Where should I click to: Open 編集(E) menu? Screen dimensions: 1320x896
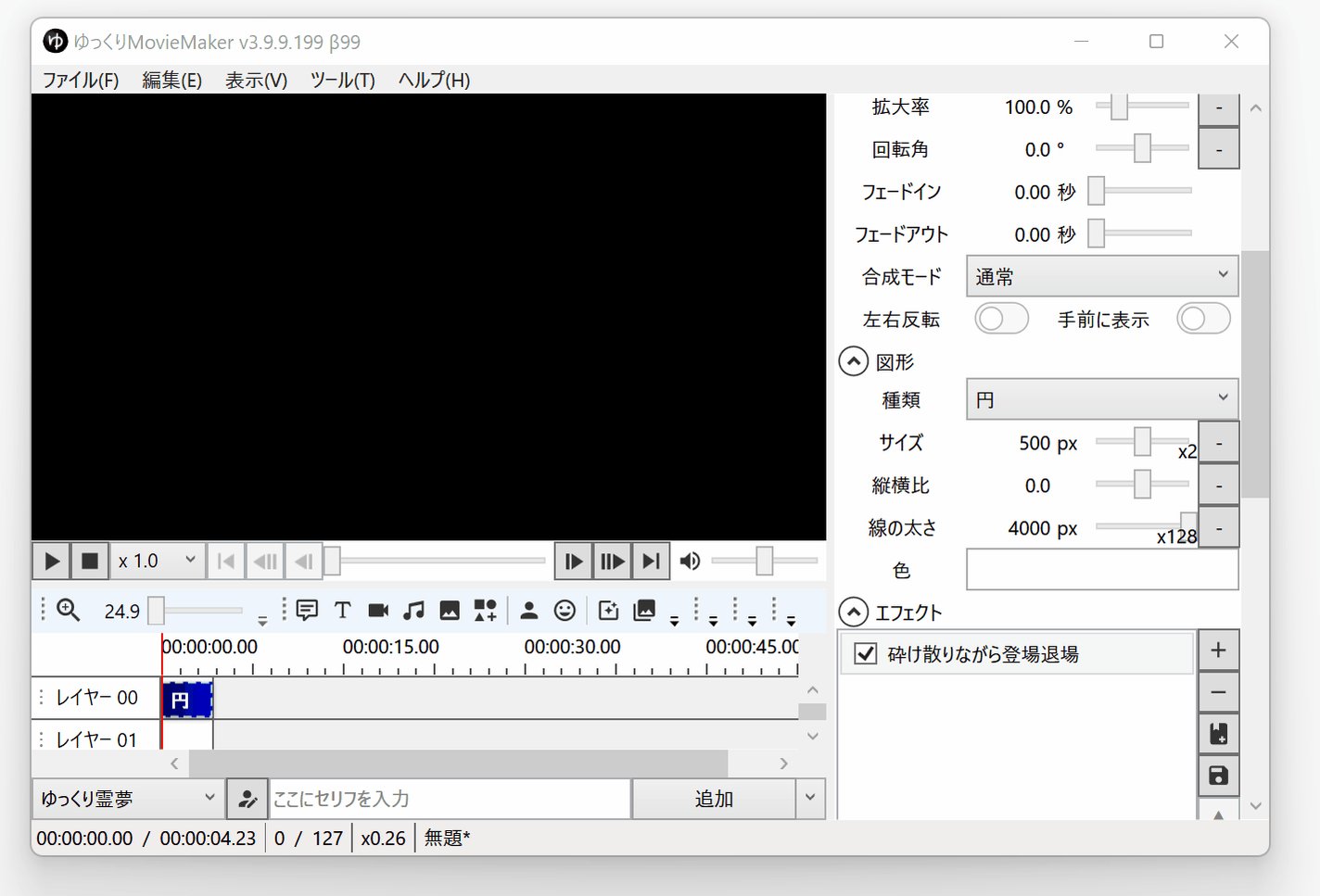click(x=172, y=81)
